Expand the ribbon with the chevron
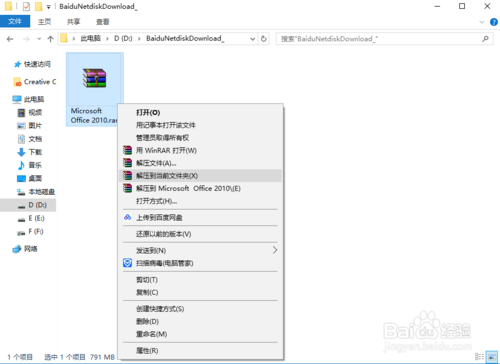500x364 pixels. (x=481, y=22)
